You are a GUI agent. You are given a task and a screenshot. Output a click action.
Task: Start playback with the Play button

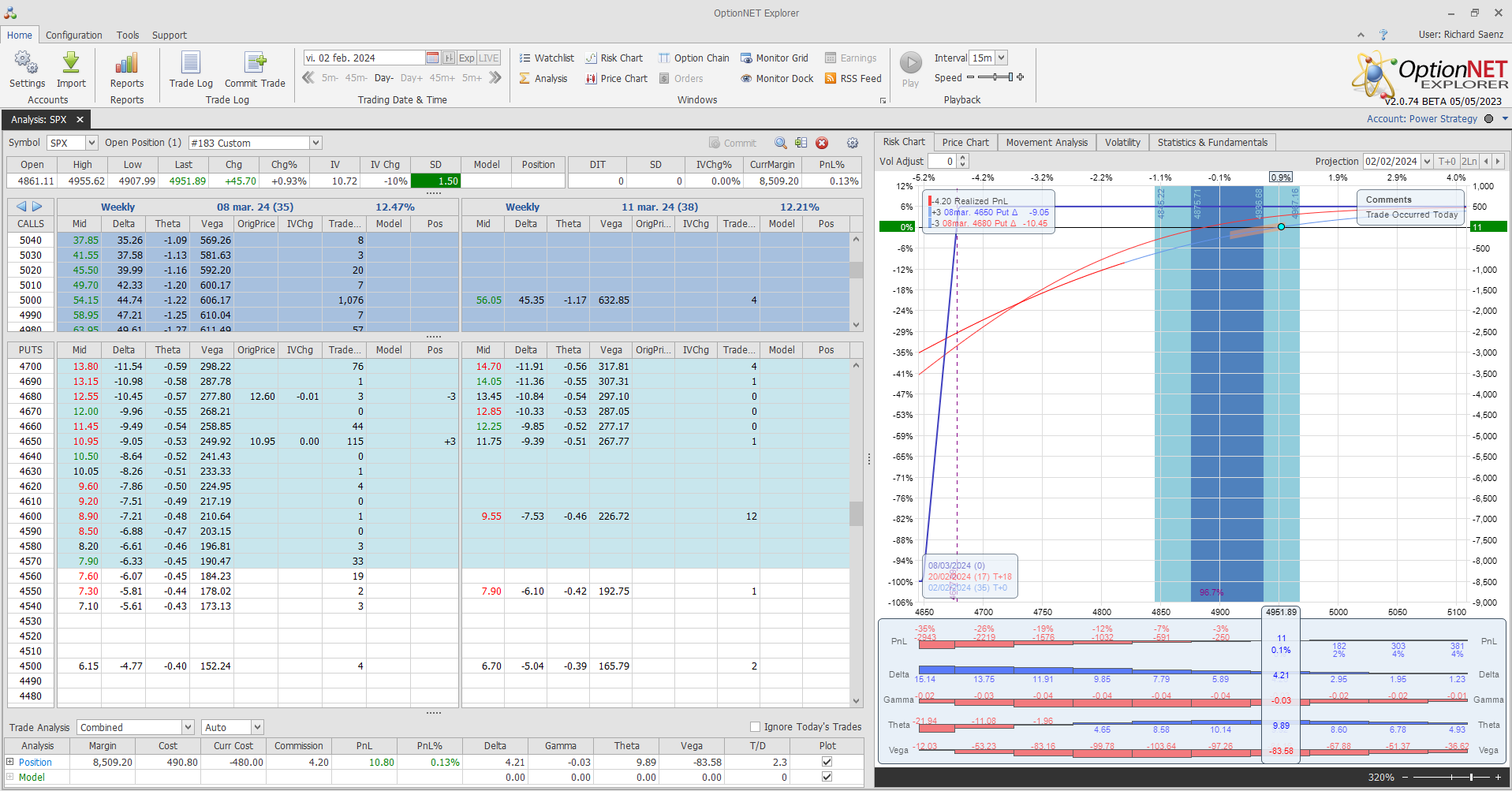tap(910, 69)
